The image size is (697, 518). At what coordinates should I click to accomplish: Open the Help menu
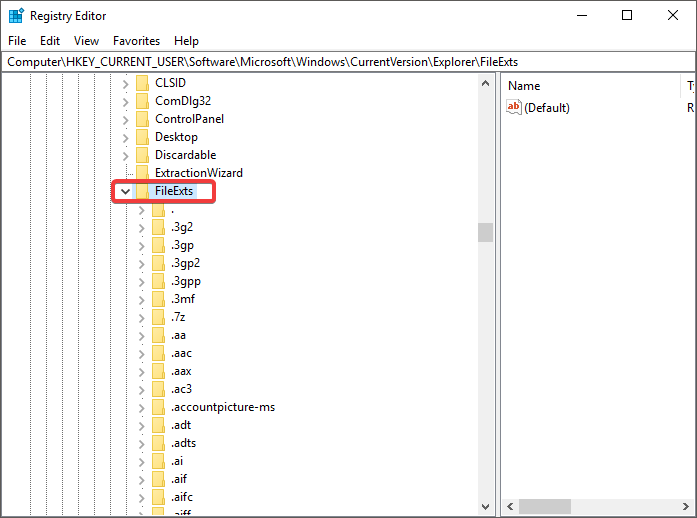coord(186,41)
